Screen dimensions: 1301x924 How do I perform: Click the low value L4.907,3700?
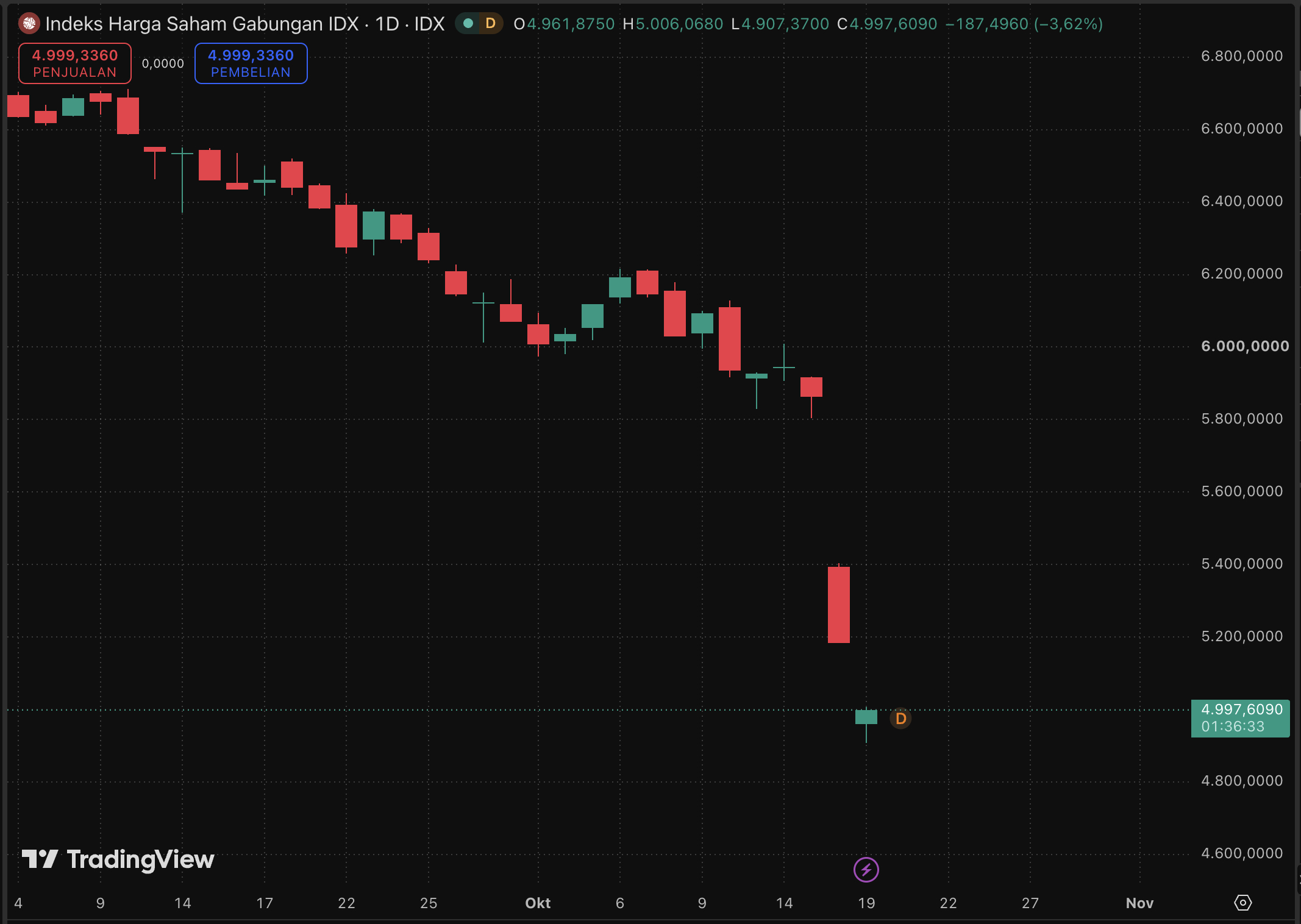pyautogui.click(x=780, y=24)
